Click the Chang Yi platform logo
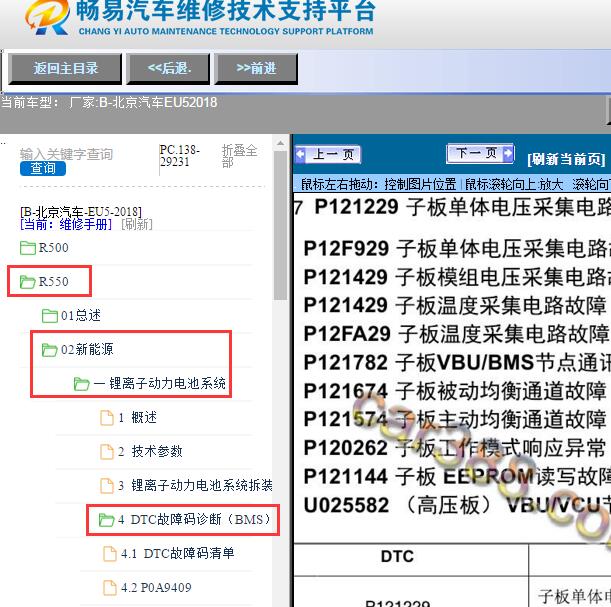Screen dimensions: 611x607 pyautogui.click(x=47, y=18)
